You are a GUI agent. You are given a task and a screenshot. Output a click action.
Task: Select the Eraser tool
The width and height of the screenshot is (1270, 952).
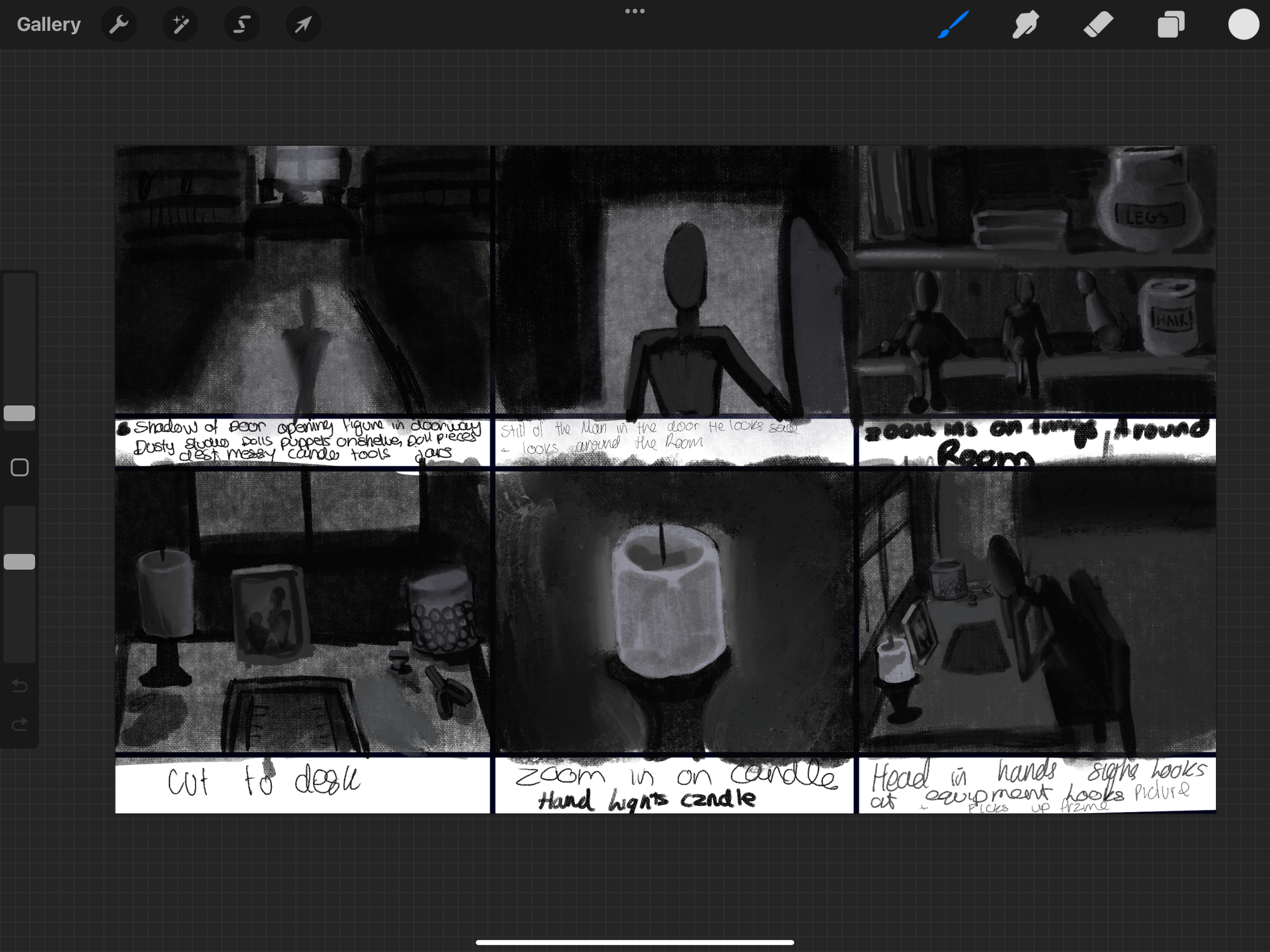click(1098, 25)
